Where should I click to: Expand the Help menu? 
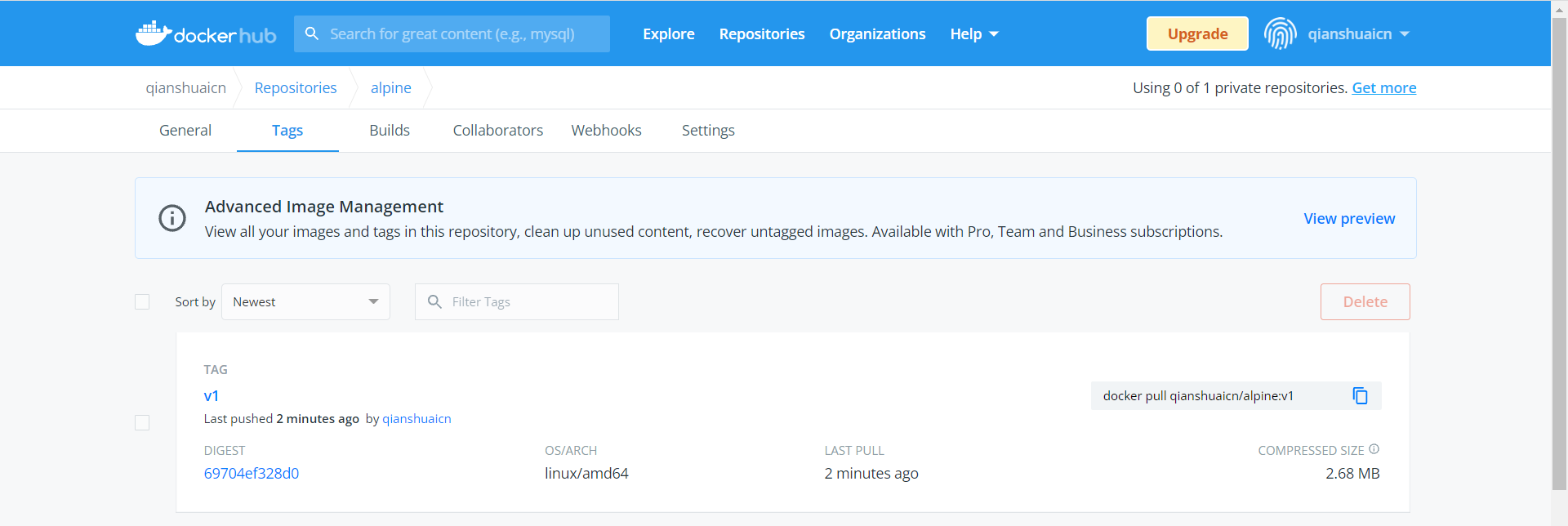click(973, 33)
